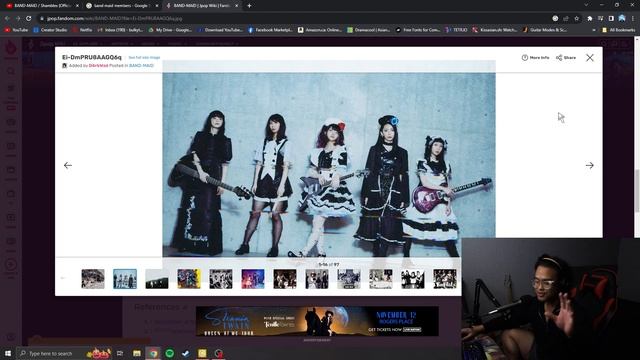This screenshot has width=640, height=360.
Task: Select the seventh dark sepia thumbnail
Action: [x=285, y=279]
